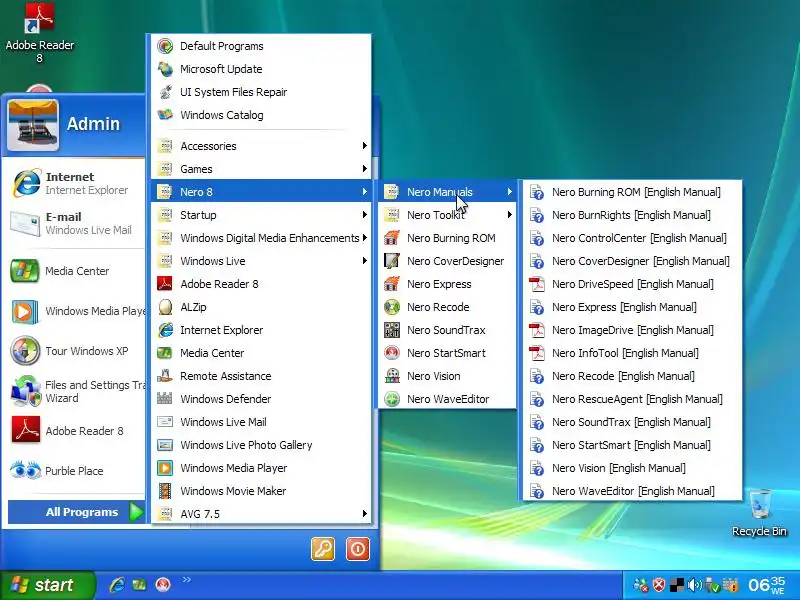
Task: Open Nero Recode [English Manual]
Action: point(632,376)
